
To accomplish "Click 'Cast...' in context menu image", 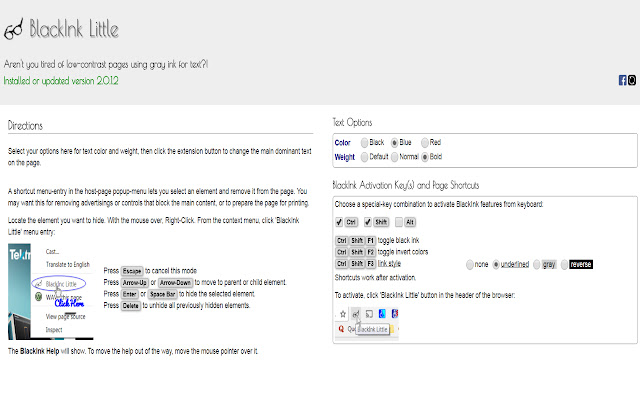I will click(x=52, y=251).
